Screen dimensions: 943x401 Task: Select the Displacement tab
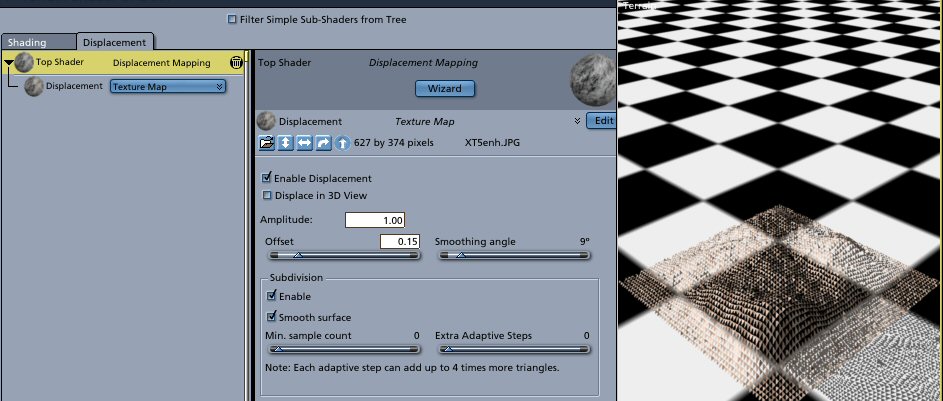pos(114,42)
